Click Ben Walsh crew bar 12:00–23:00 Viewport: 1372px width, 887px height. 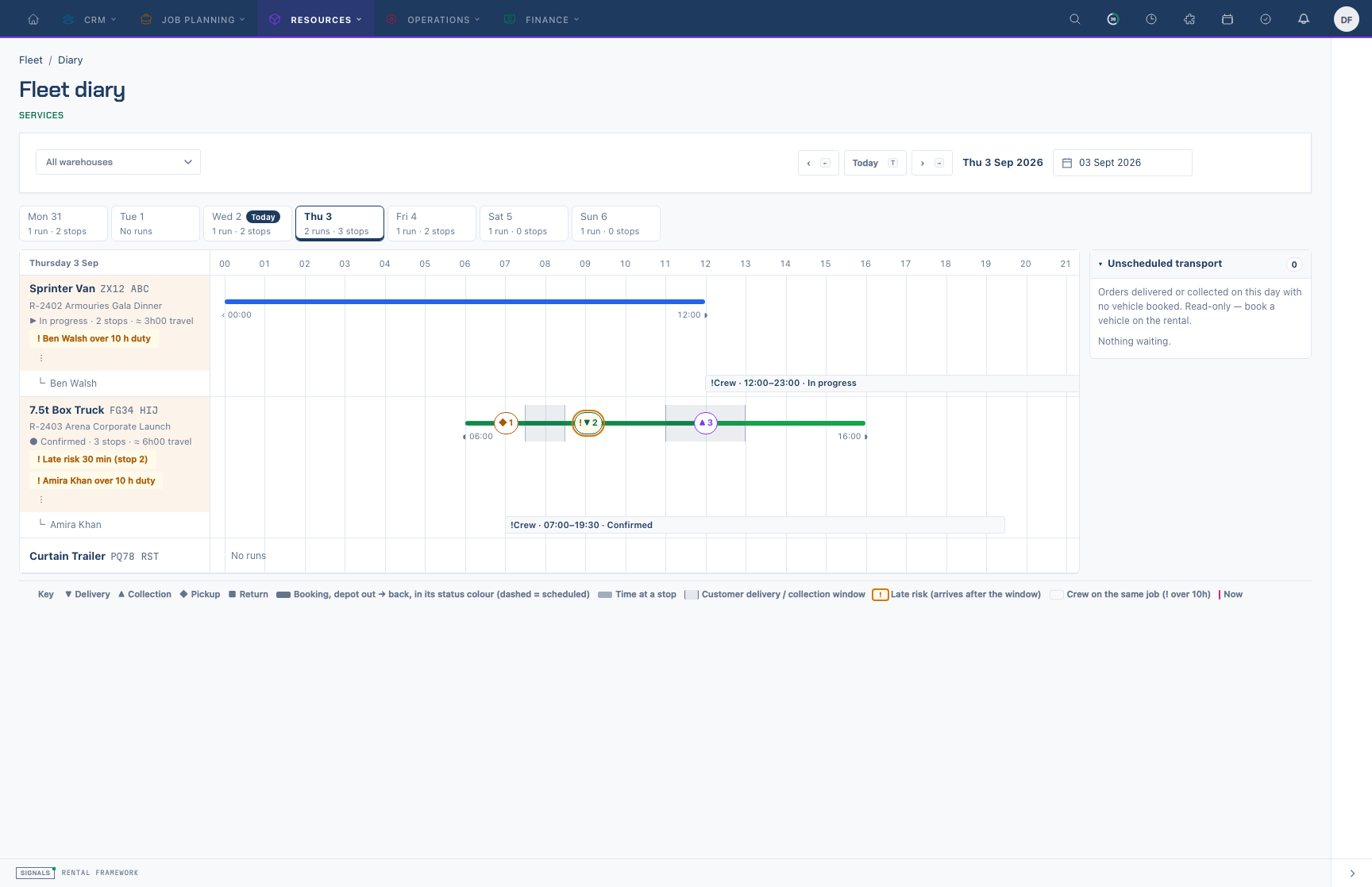(x=892, y=383)
